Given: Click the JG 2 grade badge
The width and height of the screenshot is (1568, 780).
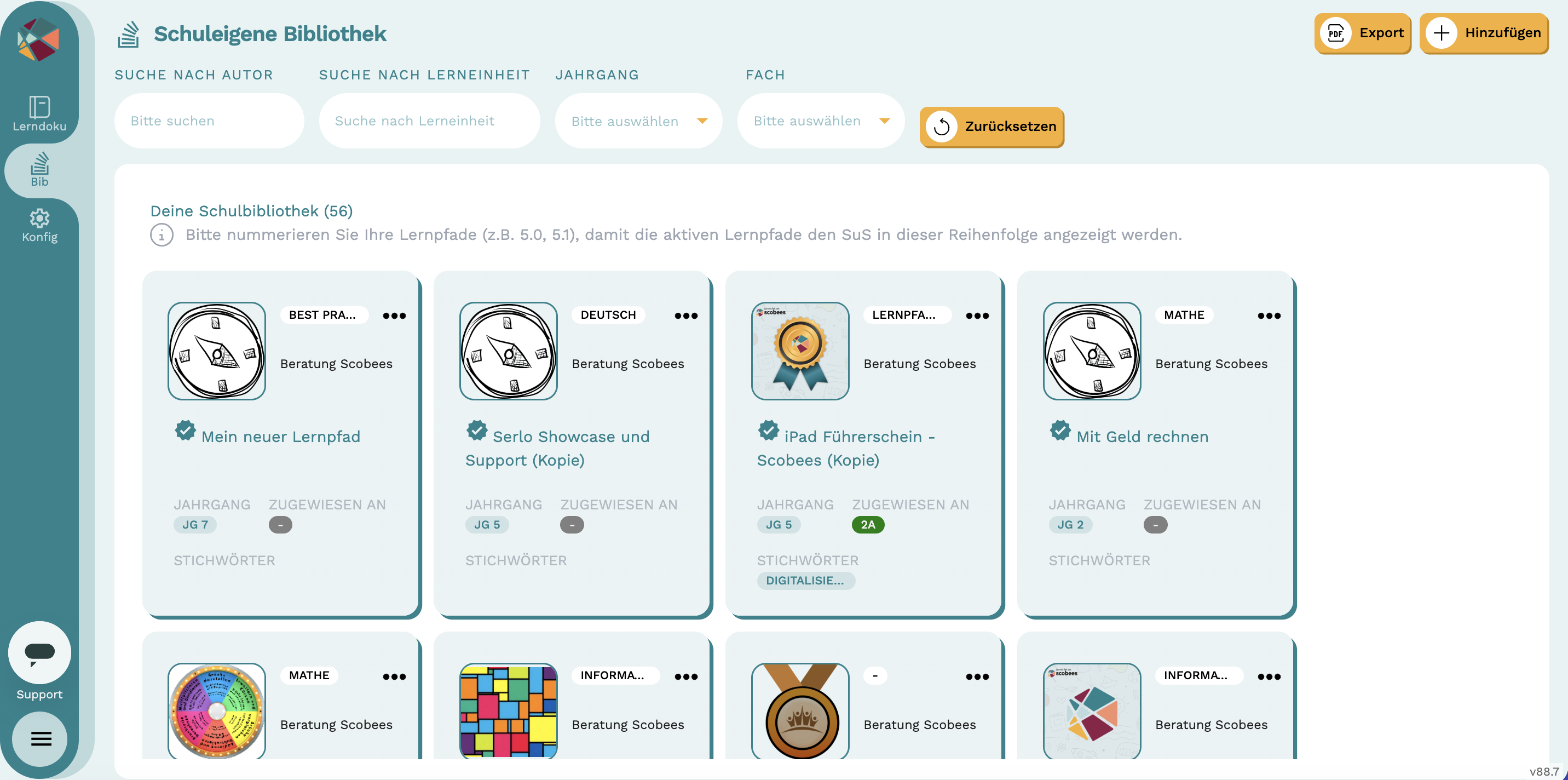Looking at the screenshot, I should (1070, 525).
